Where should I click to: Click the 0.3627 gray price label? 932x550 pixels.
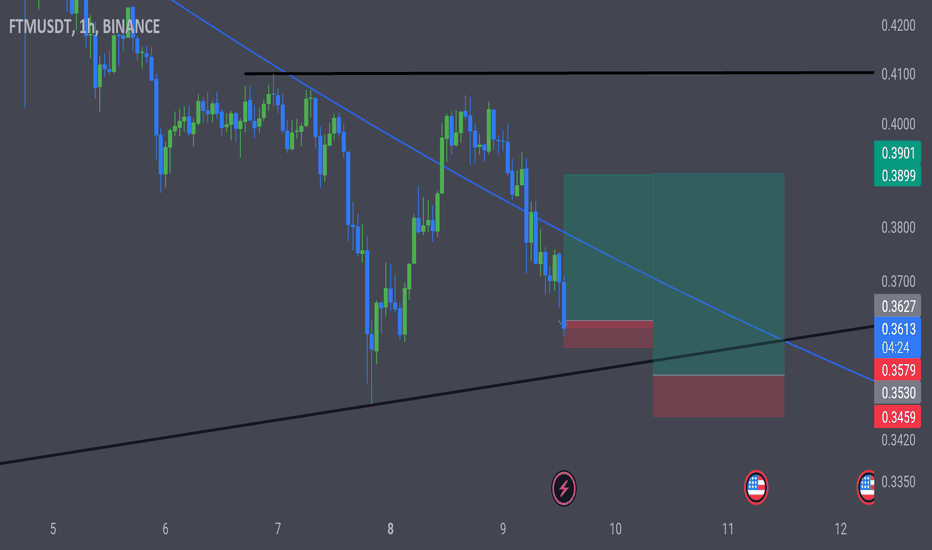point(897,306)
